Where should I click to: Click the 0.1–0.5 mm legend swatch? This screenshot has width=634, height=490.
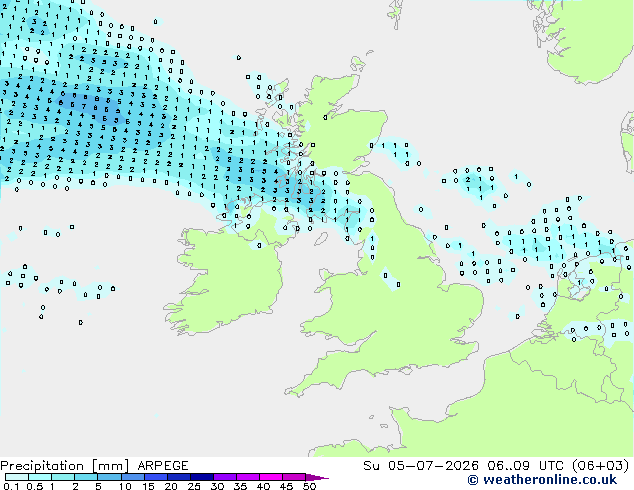pos(17,477)
